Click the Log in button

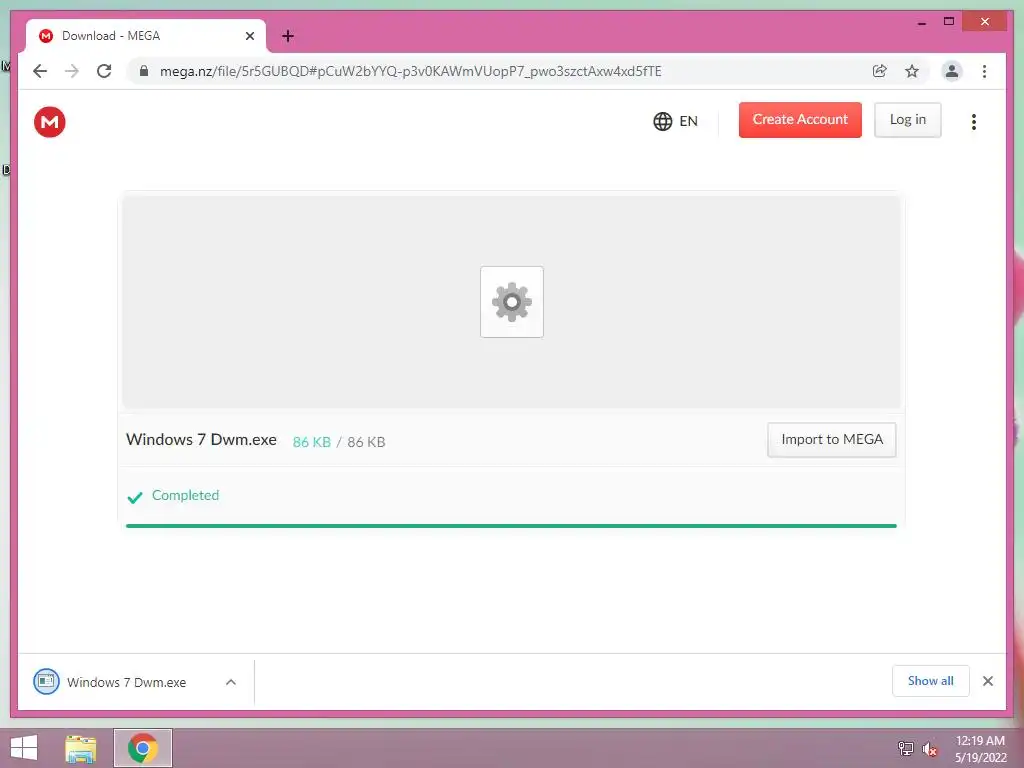908,120
